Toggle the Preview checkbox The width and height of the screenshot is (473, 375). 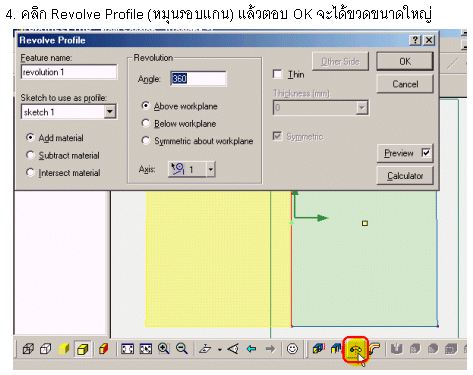click(x=426, y=153)
